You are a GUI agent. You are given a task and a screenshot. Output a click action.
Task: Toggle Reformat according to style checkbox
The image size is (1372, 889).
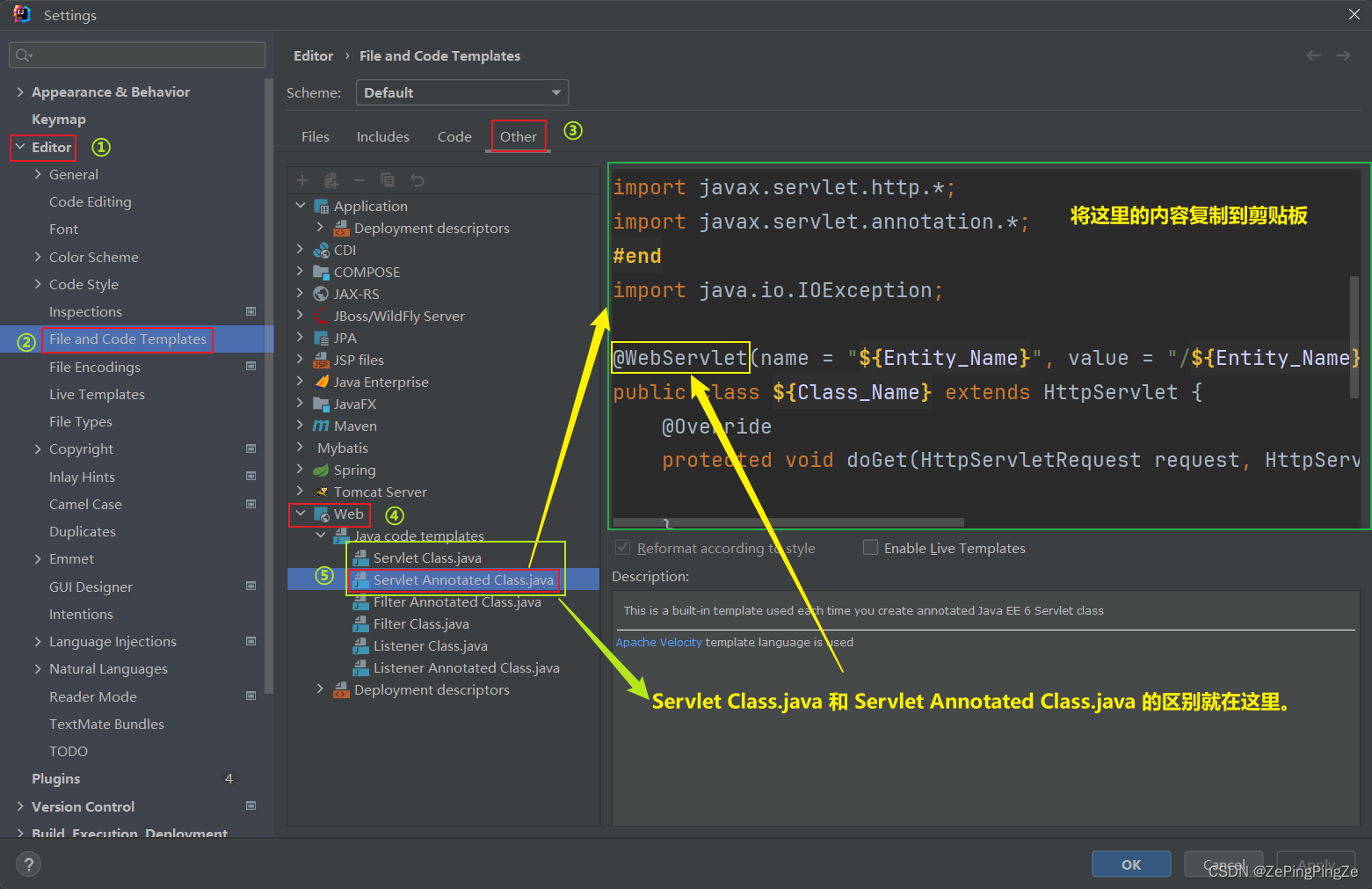click(623, 548)
